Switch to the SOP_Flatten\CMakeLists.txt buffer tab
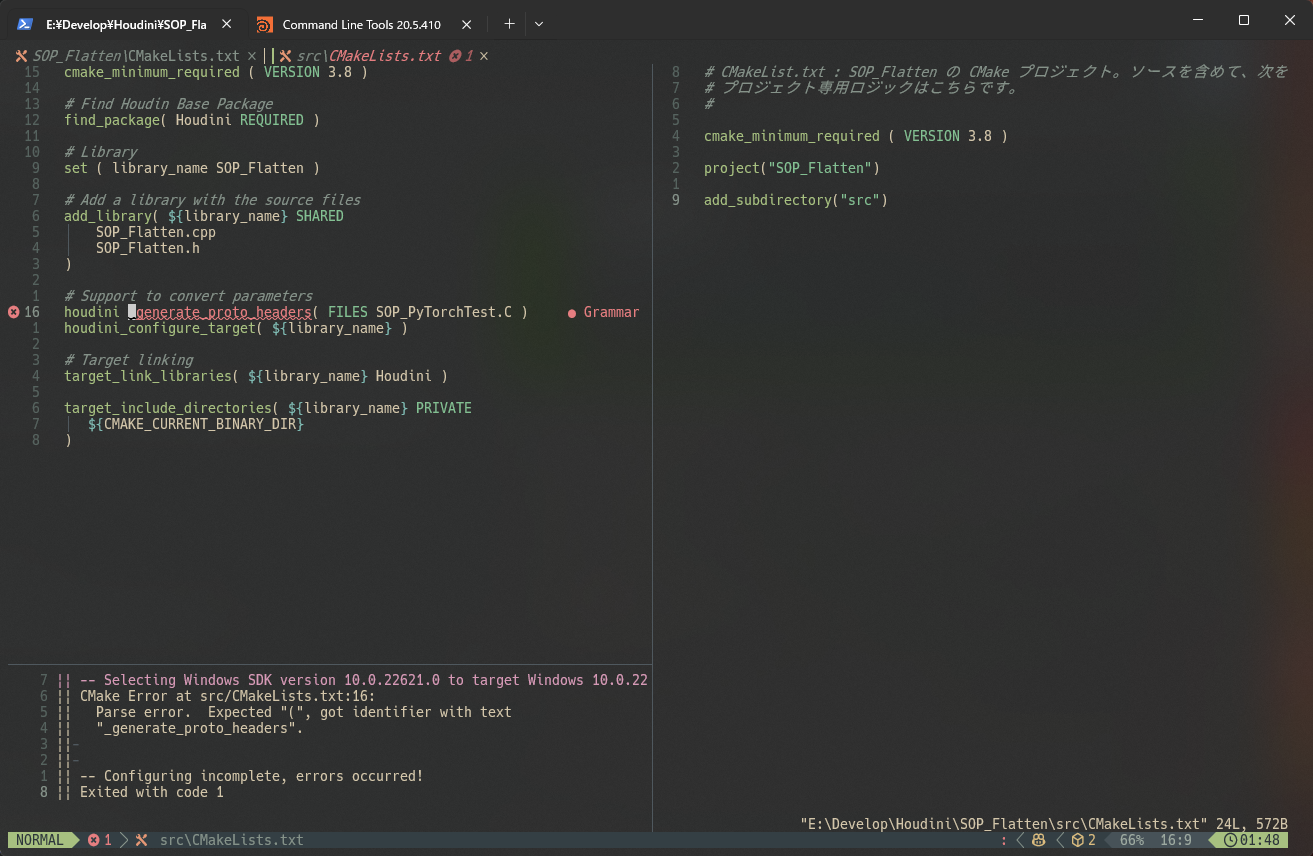1313x856 pixels. [x=136, y=56]
